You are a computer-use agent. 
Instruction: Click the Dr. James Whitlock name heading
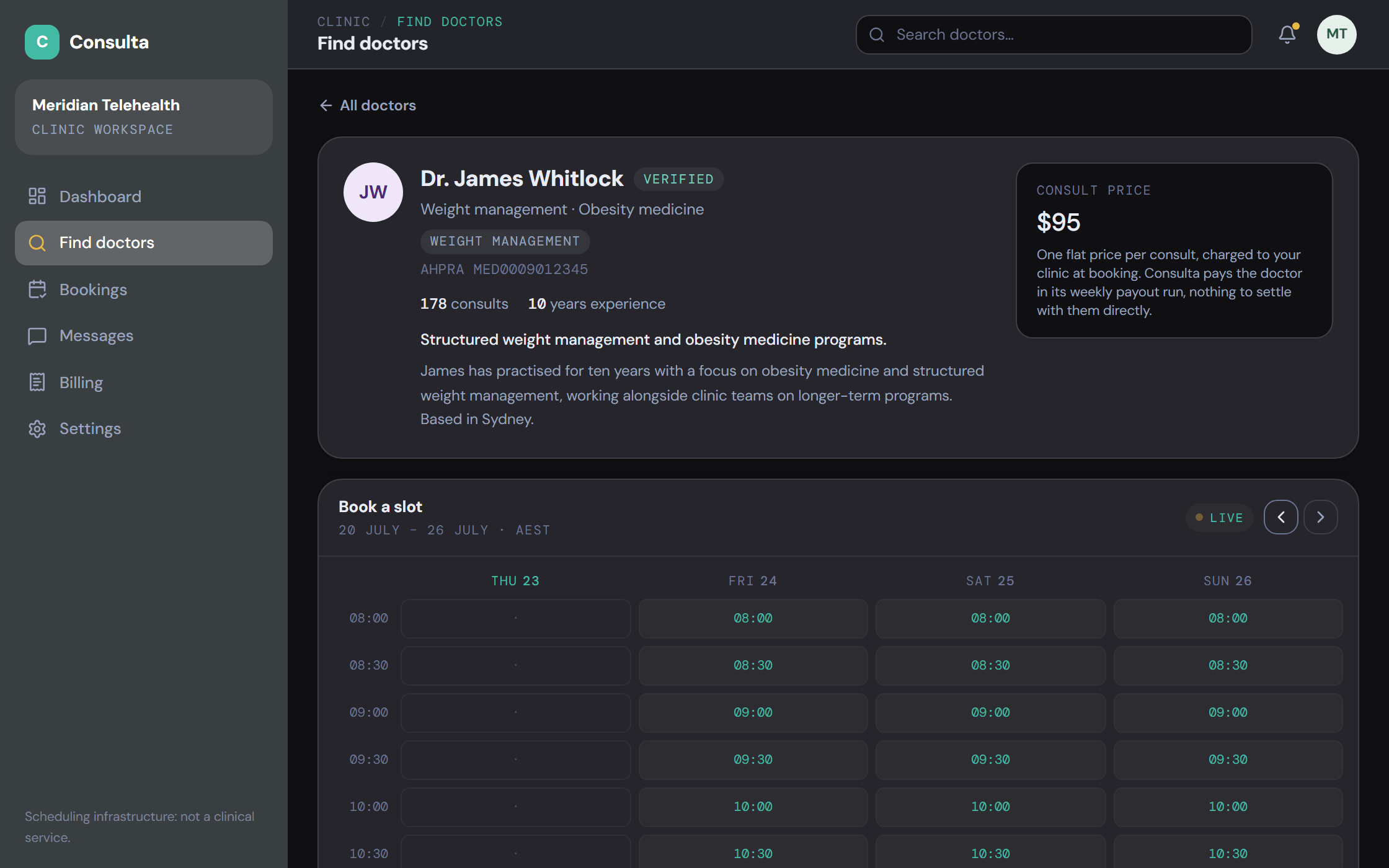[521, 179]
